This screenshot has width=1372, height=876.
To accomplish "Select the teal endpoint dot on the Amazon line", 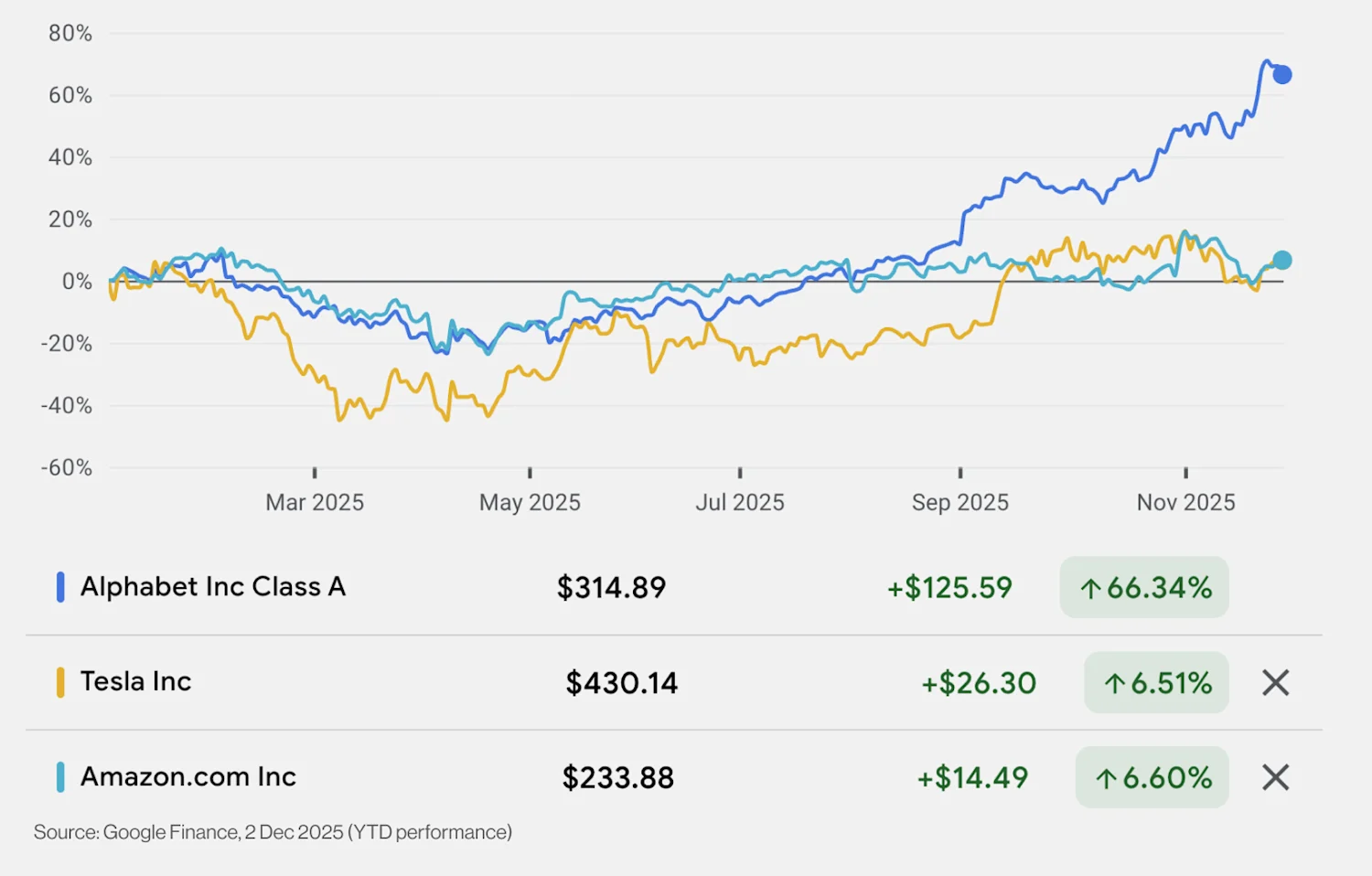I will 1282,260.
